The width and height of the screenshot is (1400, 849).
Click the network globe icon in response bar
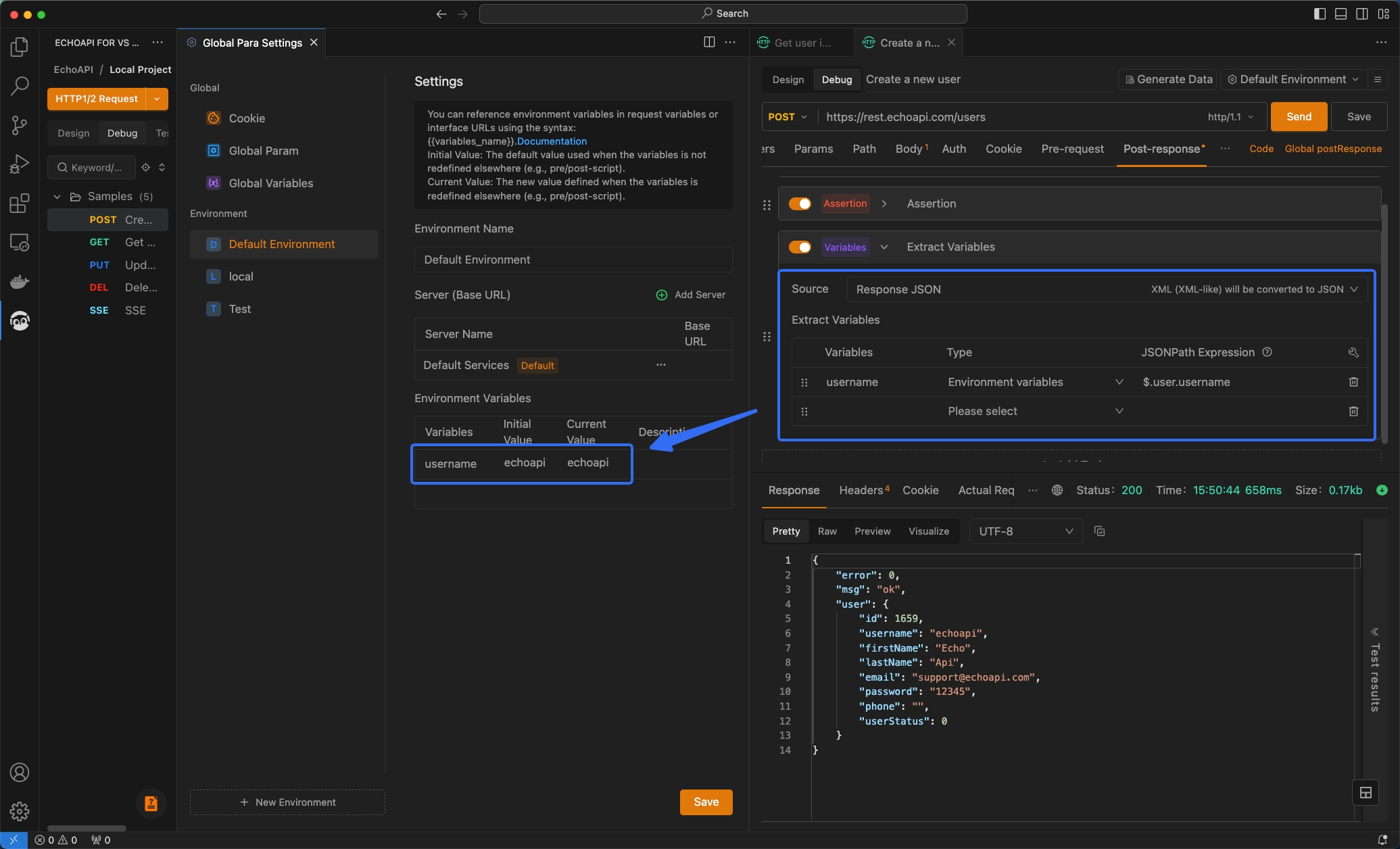point(1057,490)
